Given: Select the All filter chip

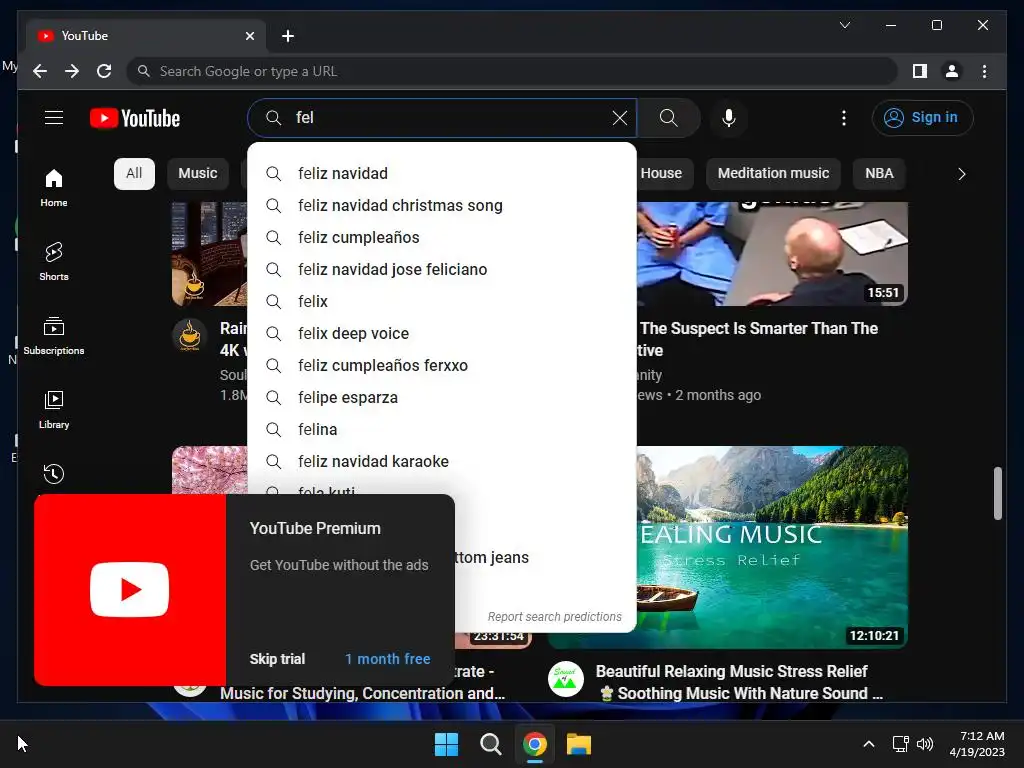Looking at the screenshot, I should [x=134, y=173].
